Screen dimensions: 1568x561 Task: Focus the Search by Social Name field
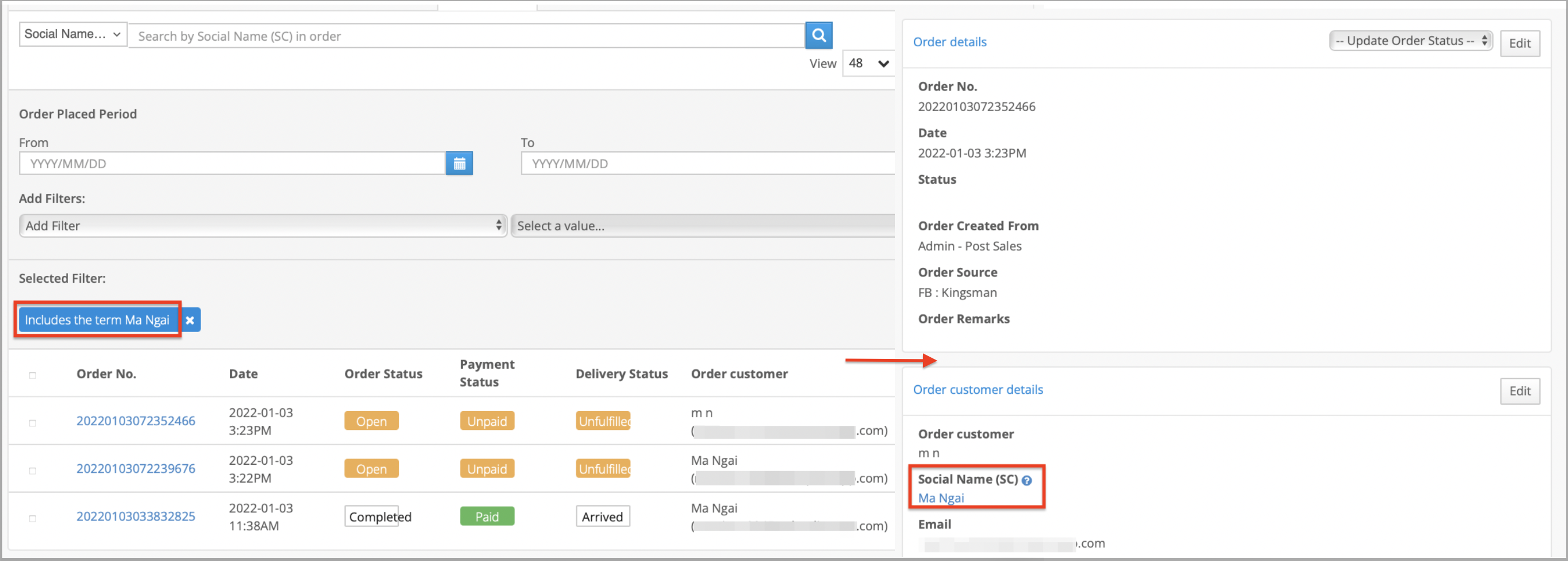[467, 36]
